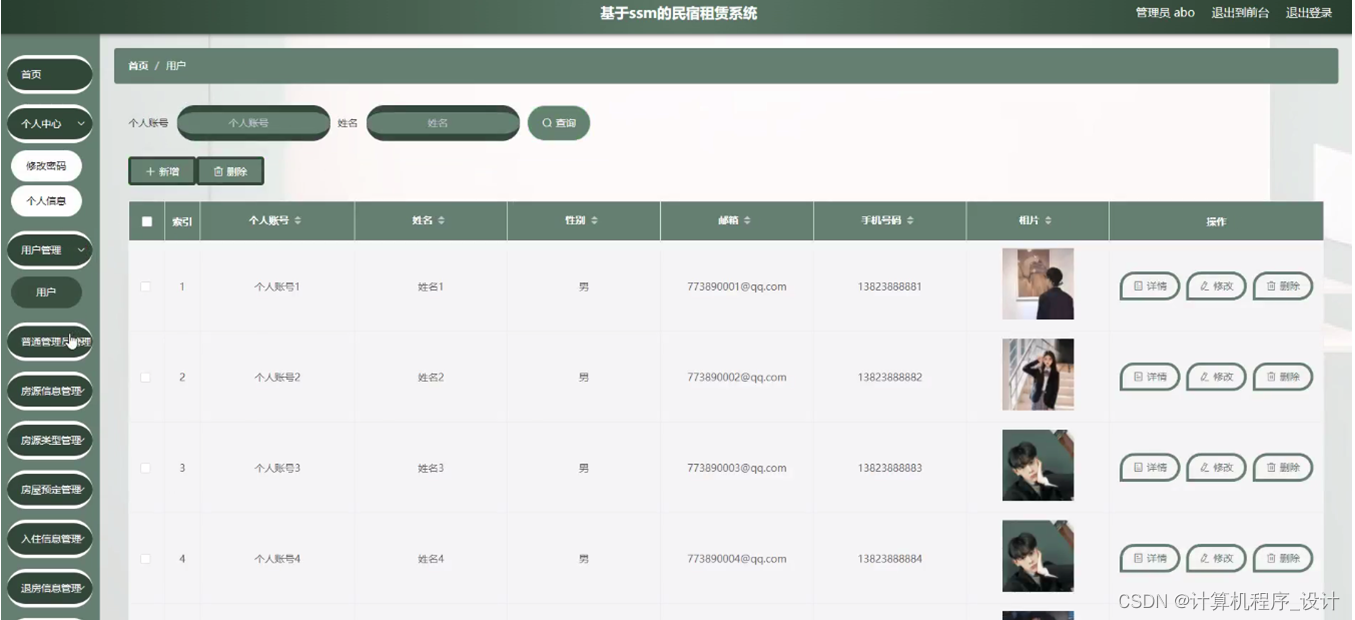Open the photo thumbnail in 姓名4 row
The width and height of the screenshot is (1355, 620).
pos(1038,556)
